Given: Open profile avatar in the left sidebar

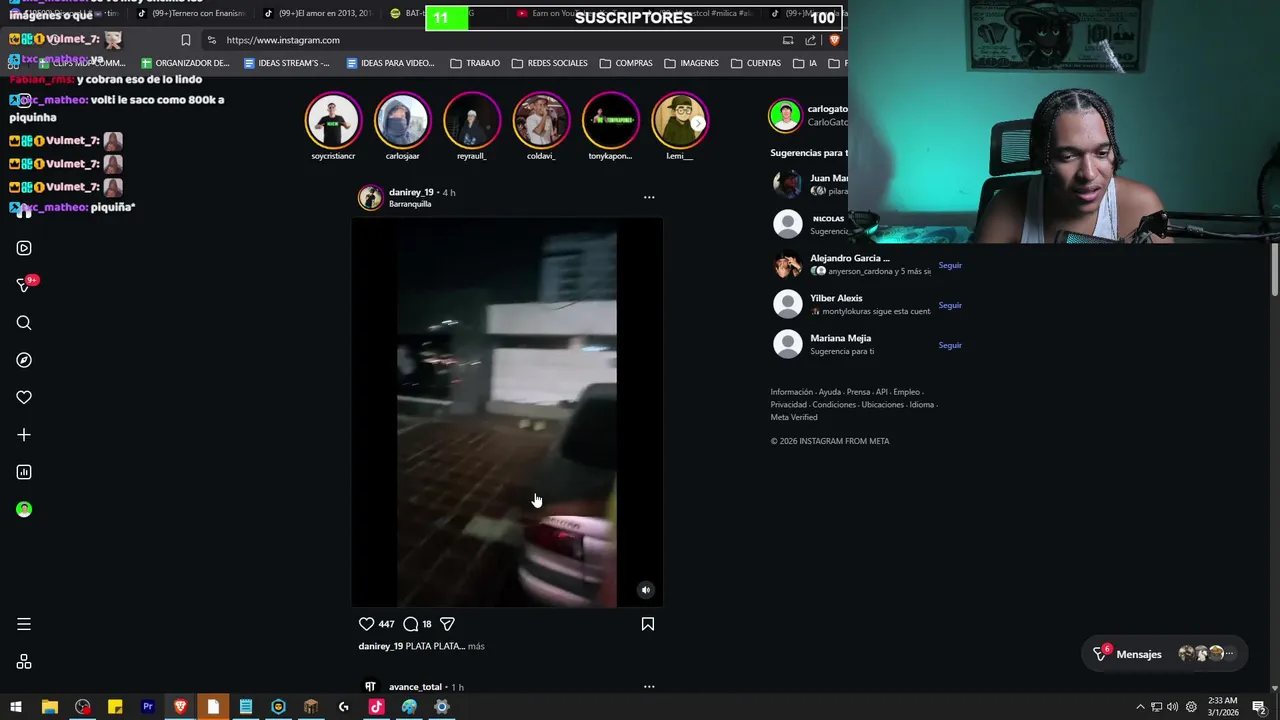Looking at the screenshot, I should point(24,509).
